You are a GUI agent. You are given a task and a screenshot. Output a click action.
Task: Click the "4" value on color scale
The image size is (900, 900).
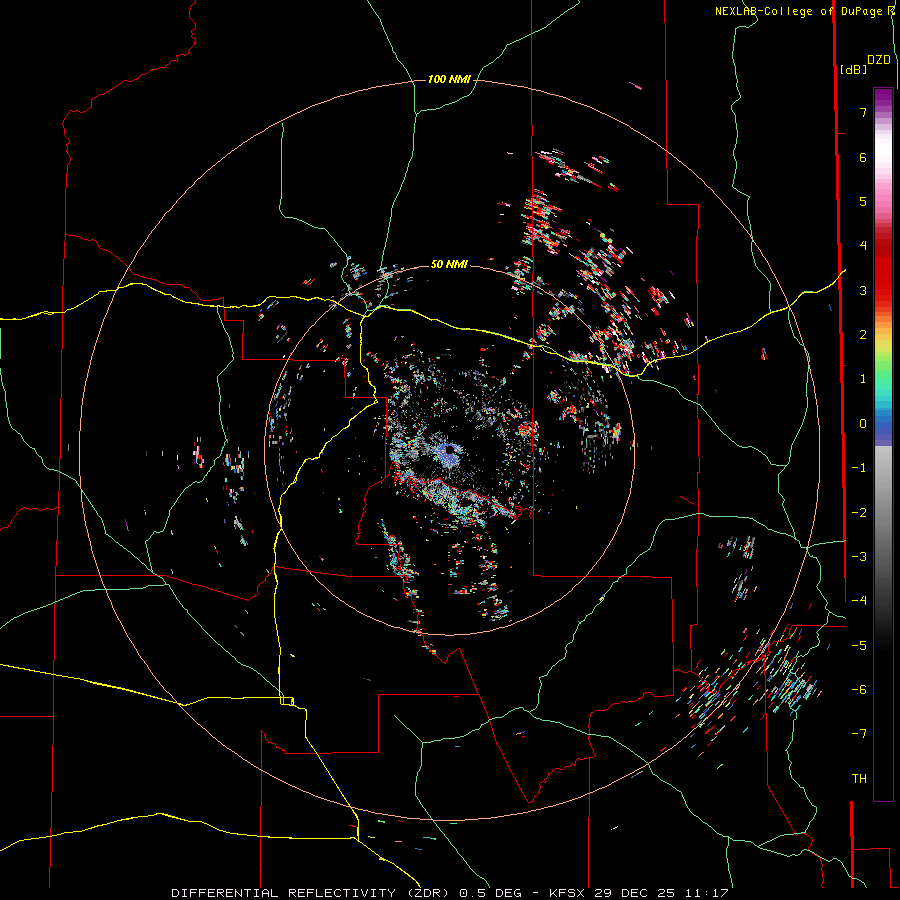[863, 246]
